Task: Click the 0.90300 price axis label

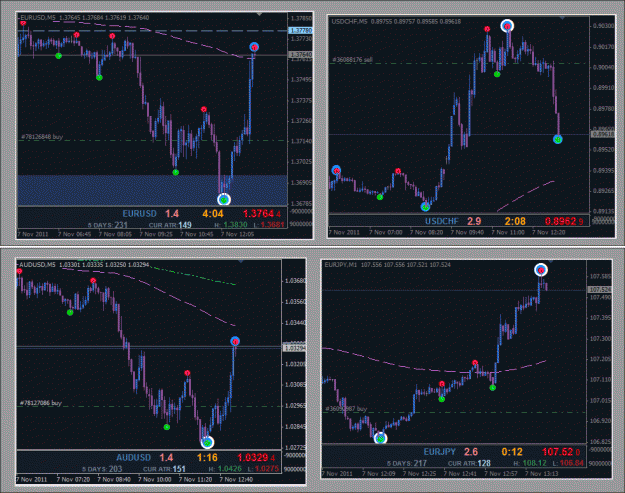Action: click(x=603, y=26)
